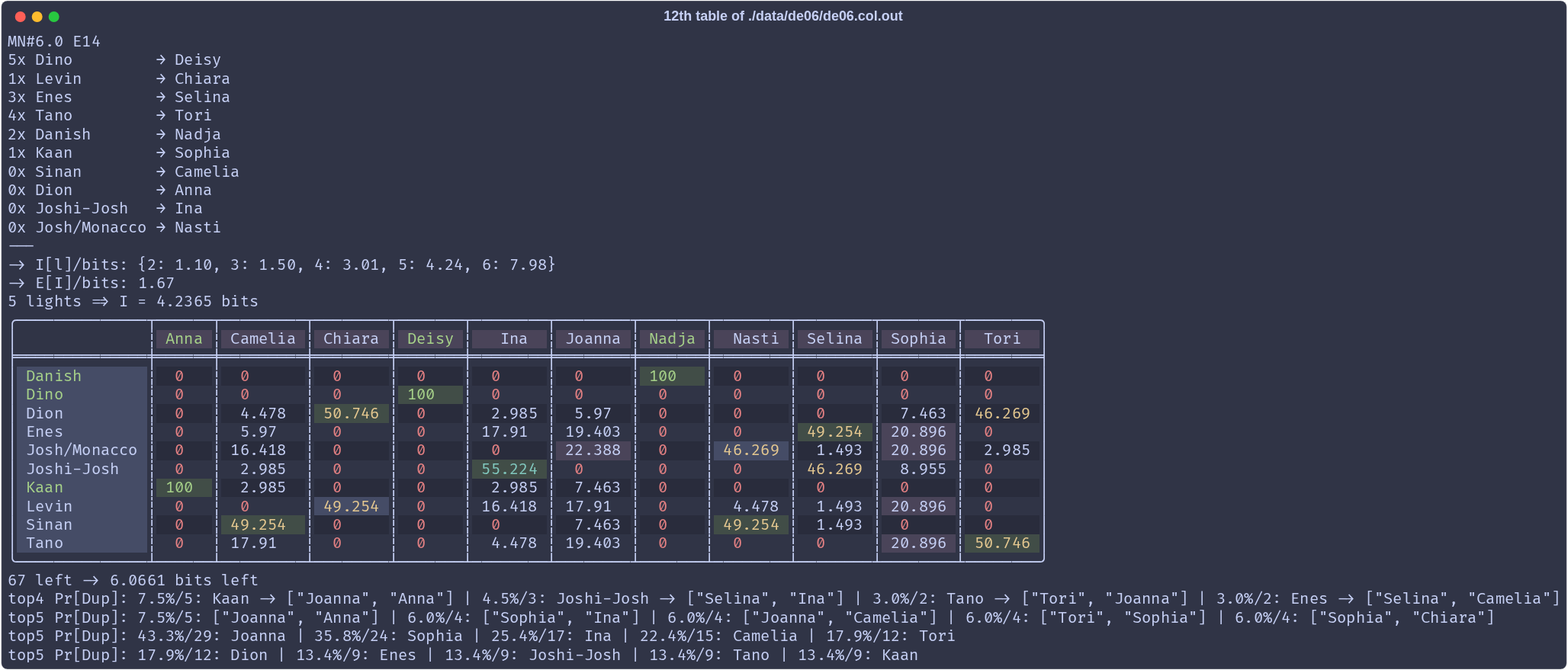The image size is (1568, 670).
Task: Click the Chiara column header
Action: pyautogui.click(x=351, y=339)
